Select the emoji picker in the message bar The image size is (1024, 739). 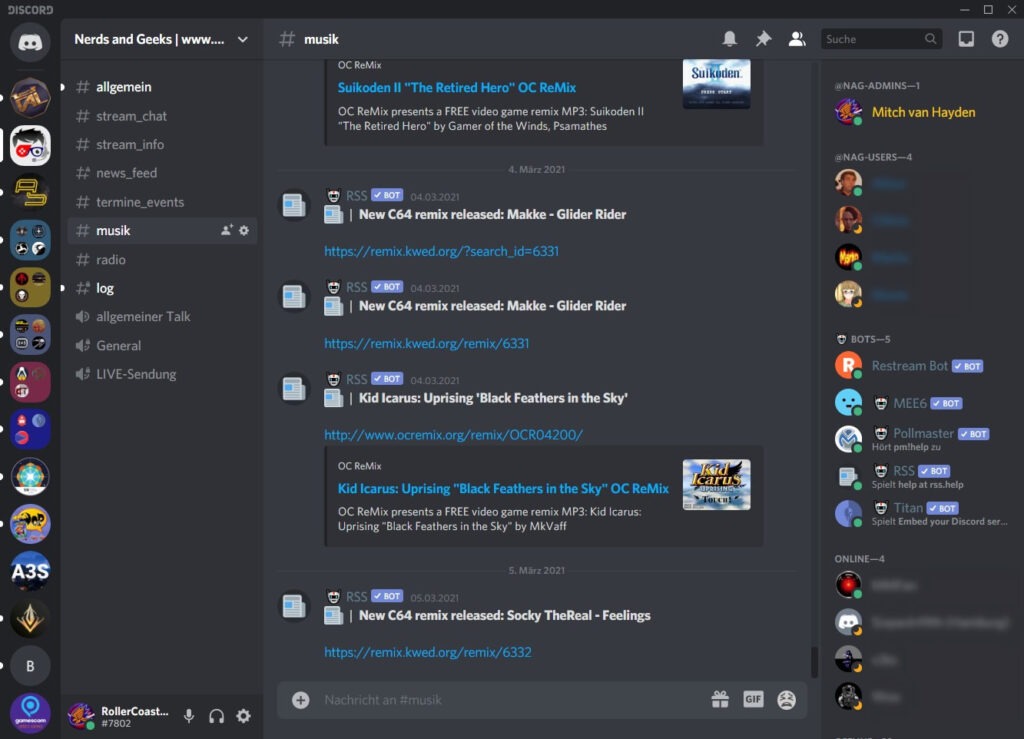coord(786,700)
